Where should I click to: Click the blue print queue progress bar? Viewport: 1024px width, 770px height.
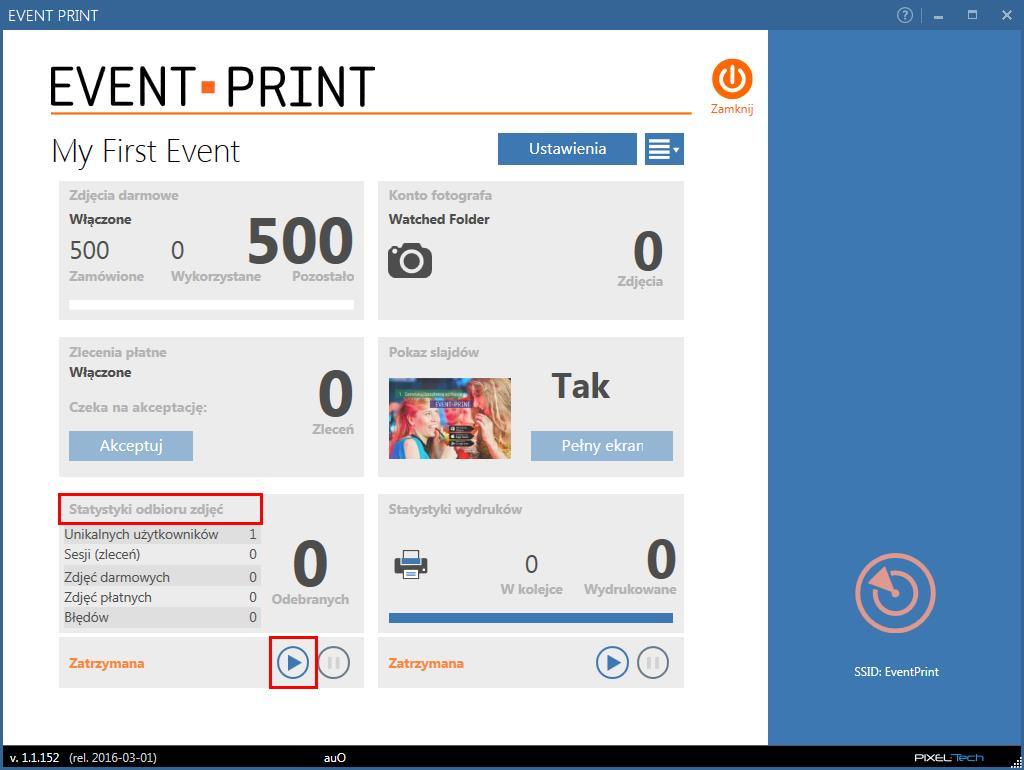pos(530,618)
